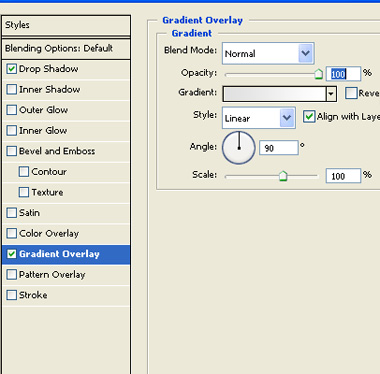Viewport: 380px width, 374px height.
Task: Select the Gradient Overlay row label
Action: coord(59,254)
